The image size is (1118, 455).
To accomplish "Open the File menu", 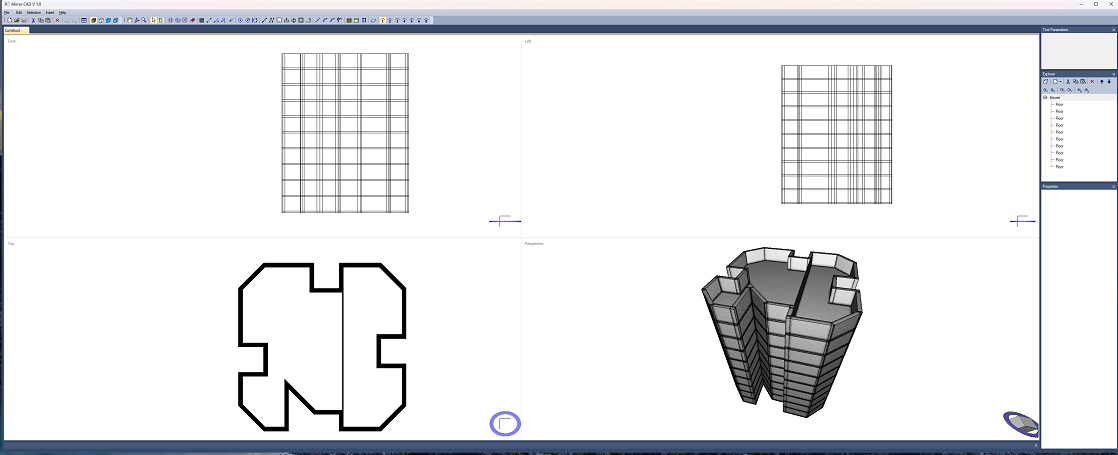I will click(x=6, y=12).
